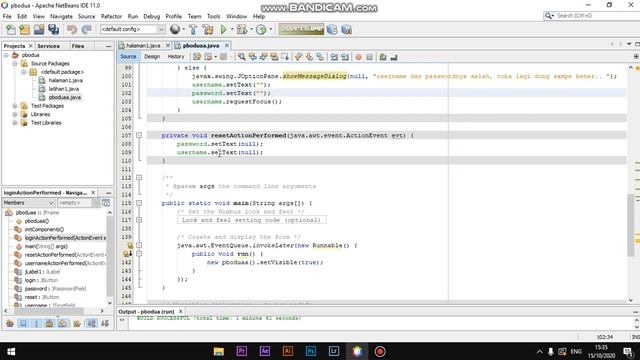The image size is (640, 360).
Task: Toggle Fully Qualified Names in the Navigator
Action: click(77, 324)
